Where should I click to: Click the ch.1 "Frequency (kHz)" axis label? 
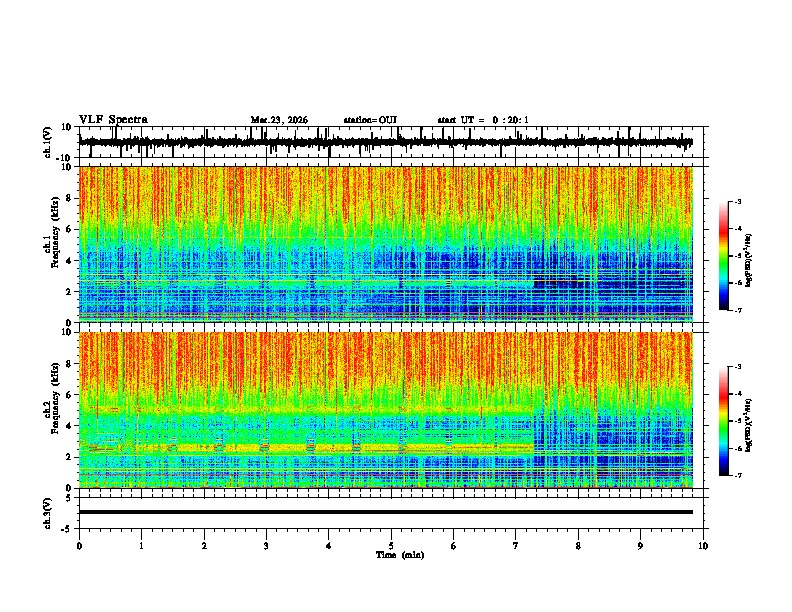point(55,233)
